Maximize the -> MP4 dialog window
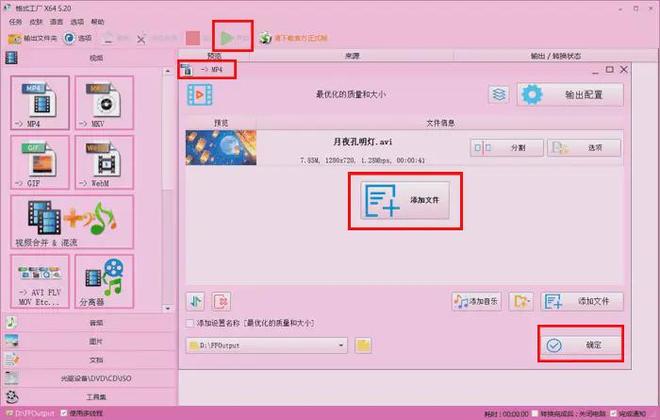The image size is (660, 420). coord(609,69)
